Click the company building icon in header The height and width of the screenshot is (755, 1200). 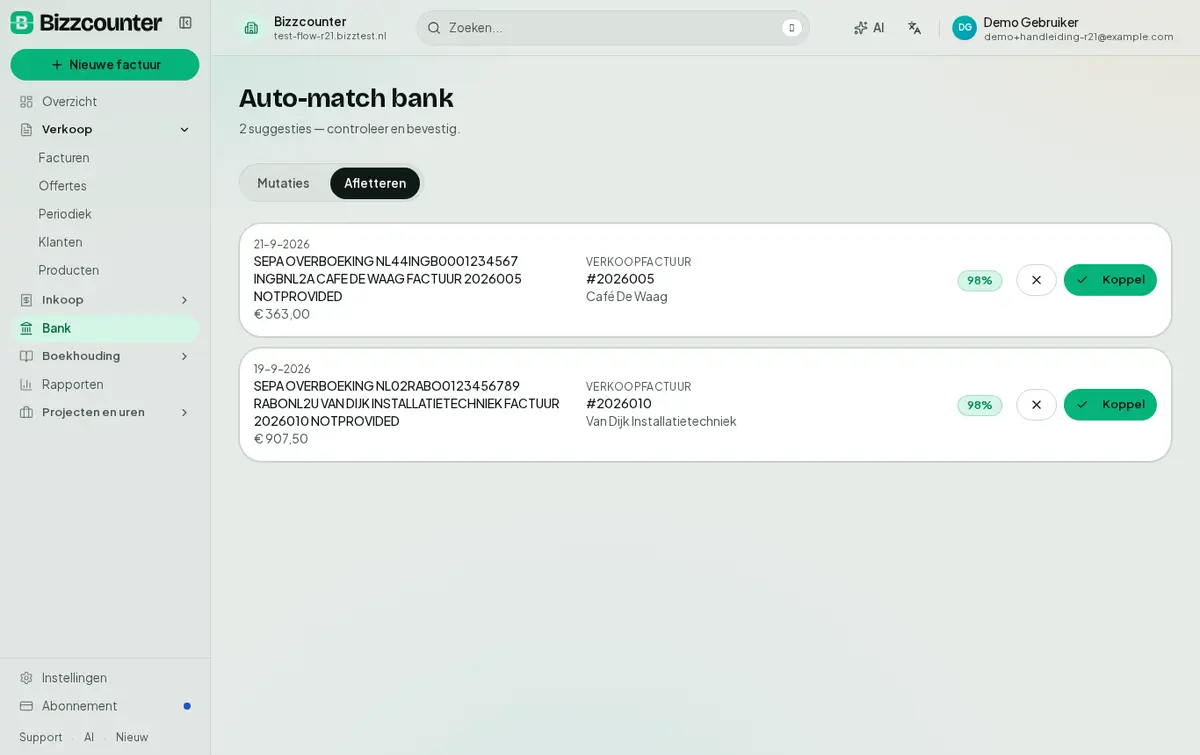tap(251, 28)
